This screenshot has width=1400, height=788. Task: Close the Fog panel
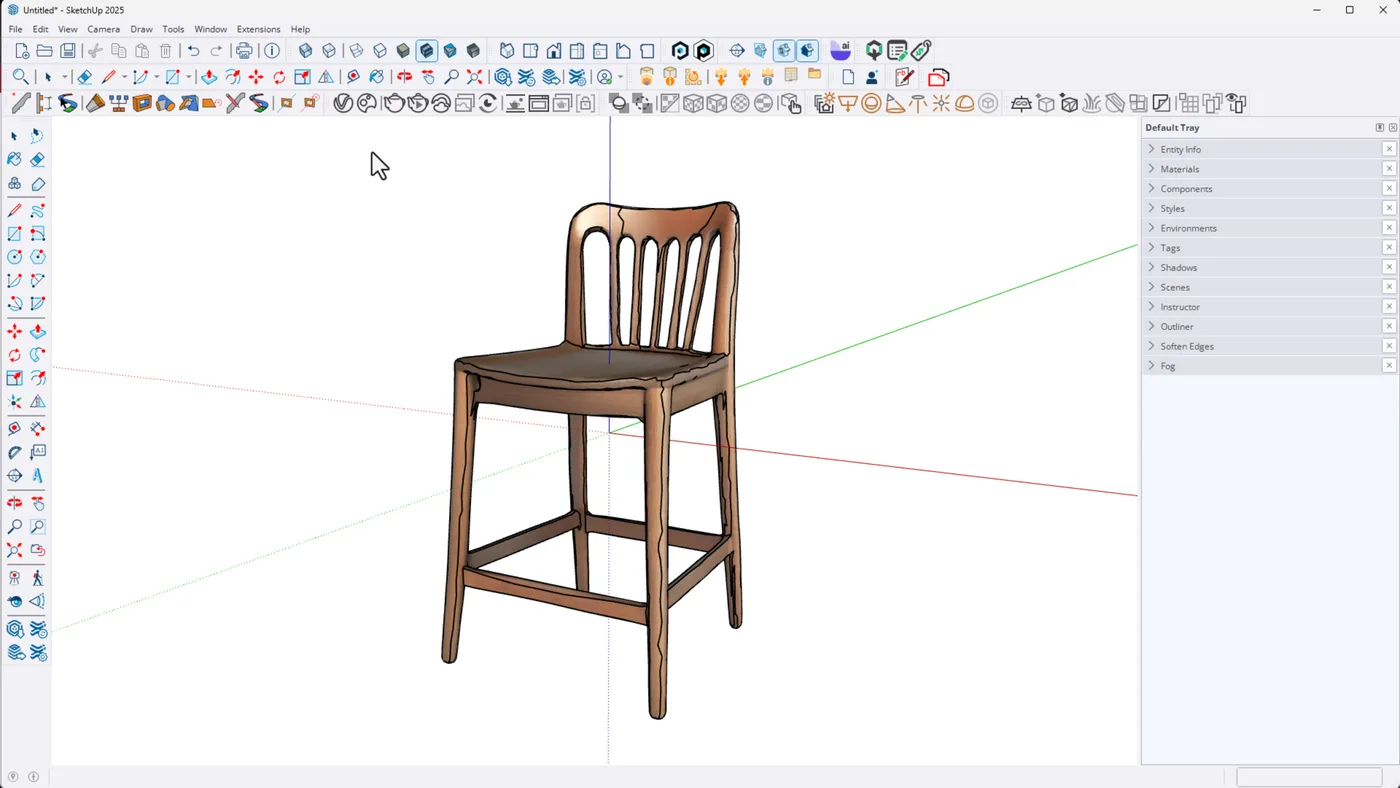click(x=1388, y=366)
